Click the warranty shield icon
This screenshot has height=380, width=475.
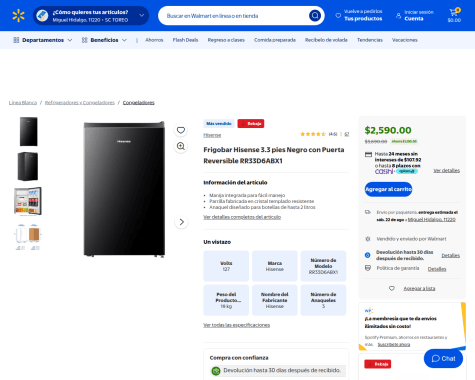[368, 268]
